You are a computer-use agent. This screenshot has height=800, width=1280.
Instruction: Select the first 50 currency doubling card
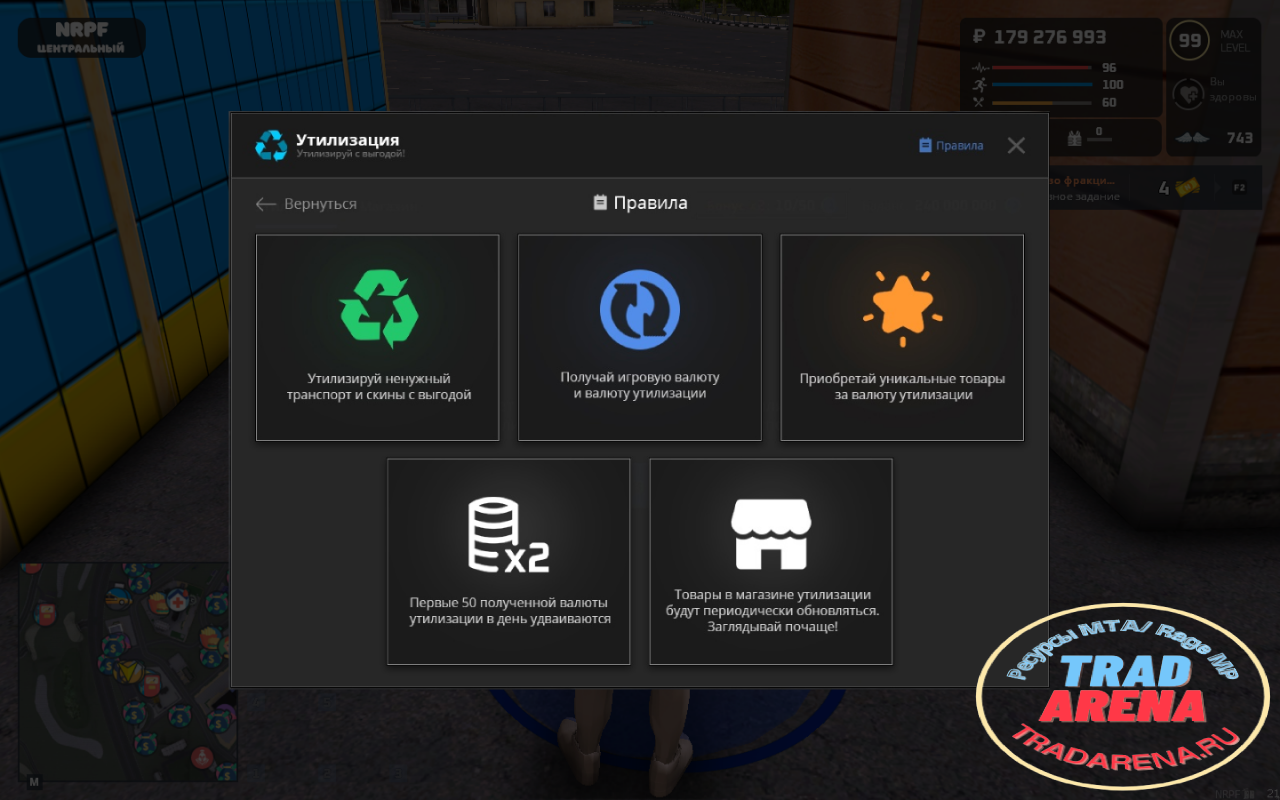pos(509,562)
